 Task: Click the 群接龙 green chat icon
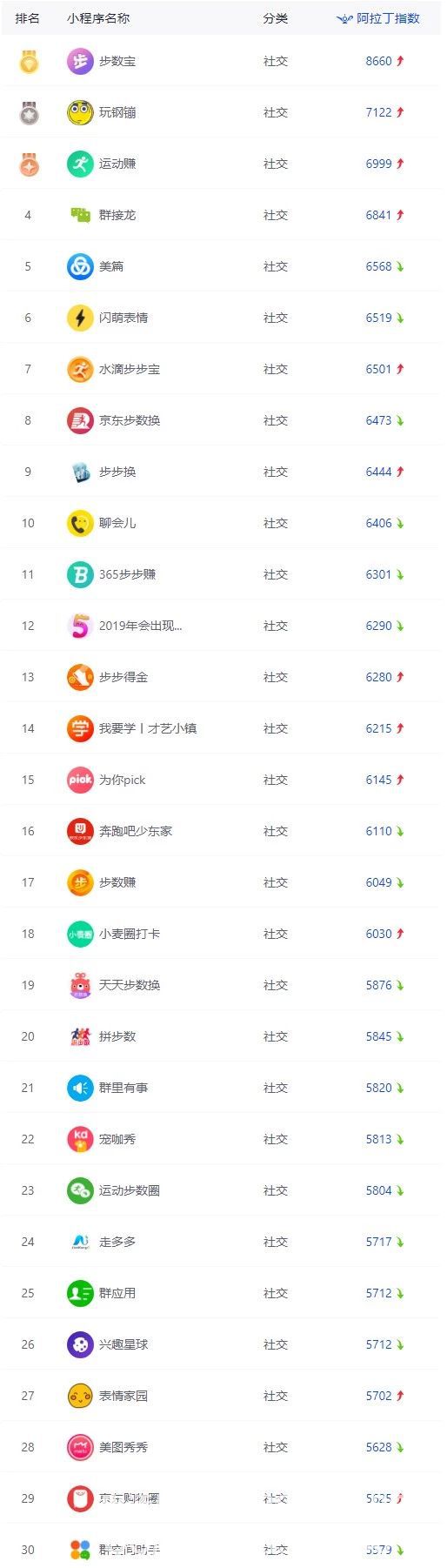click(80, 215)
